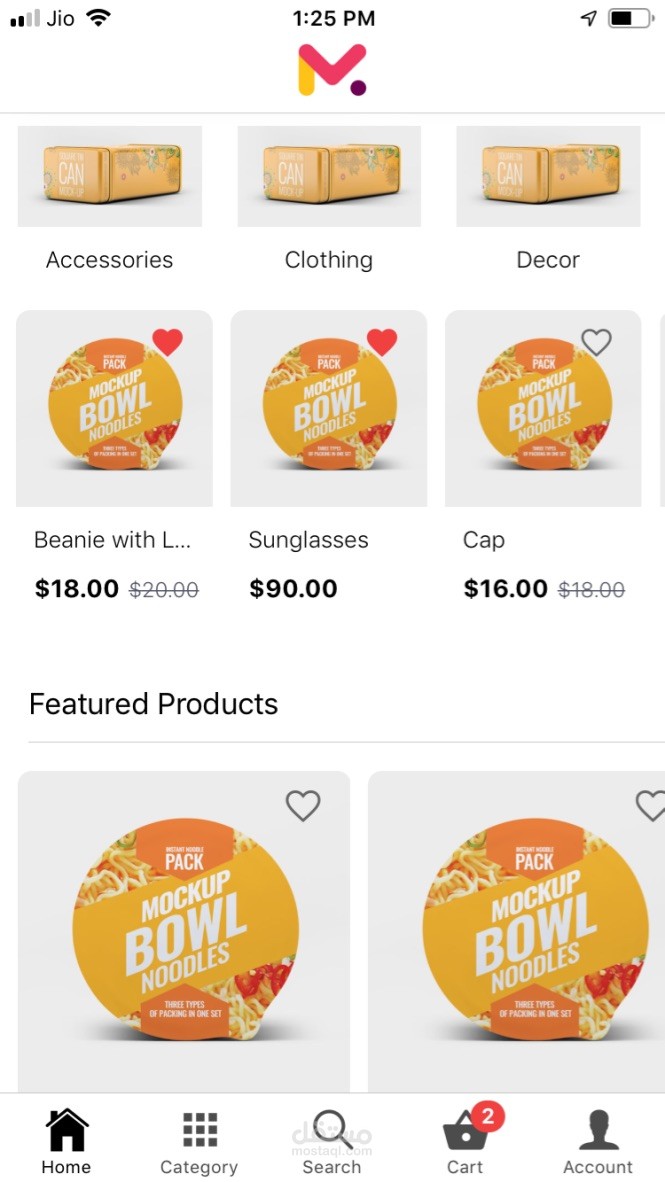The width and height of the screenshot is (665, 1182).
Task: Tap the Account profile icon
Action: (x=598, y=1130)
